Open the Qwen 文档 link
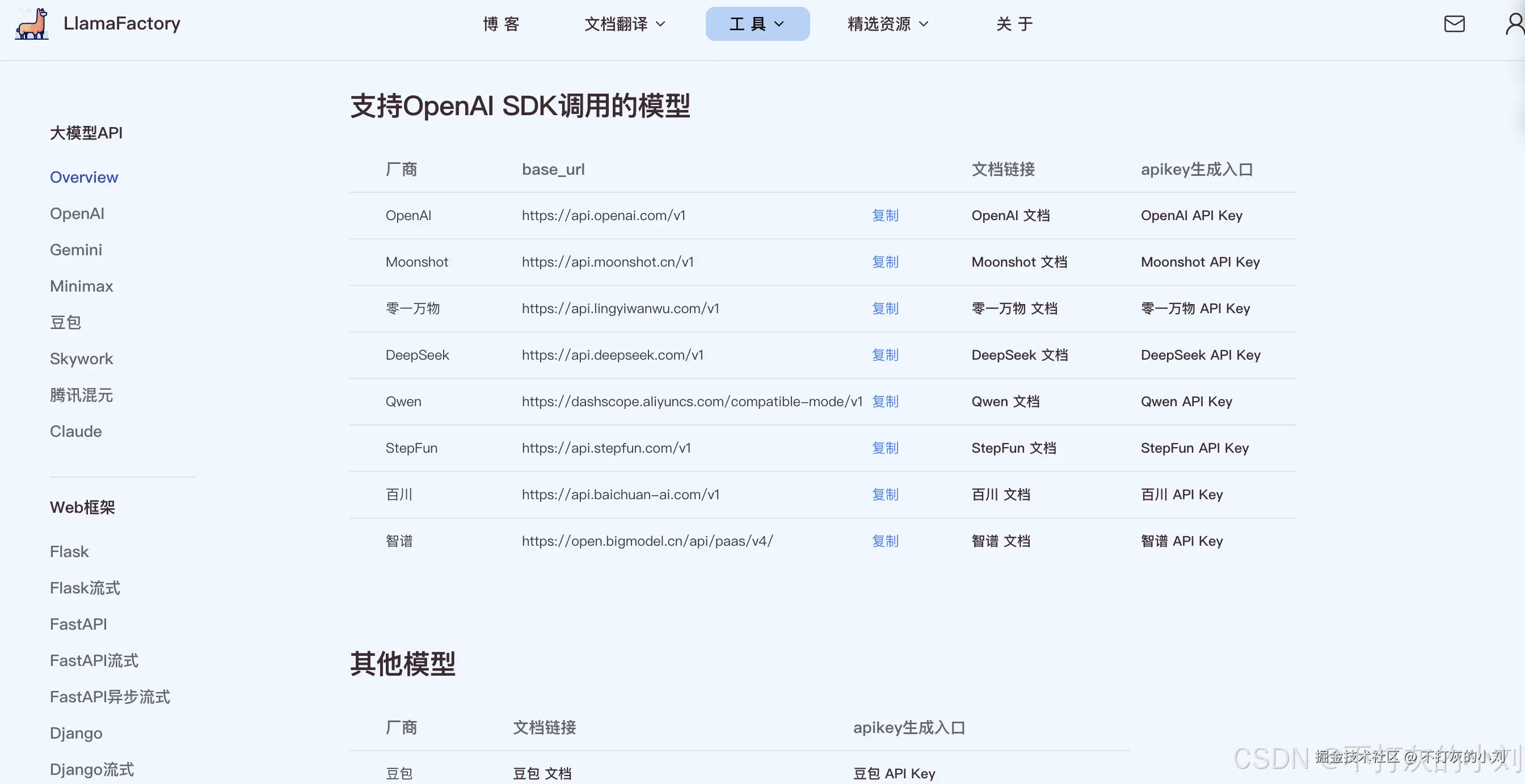Viewport: 1525px width, 784px height. (x=1005, y=402)
